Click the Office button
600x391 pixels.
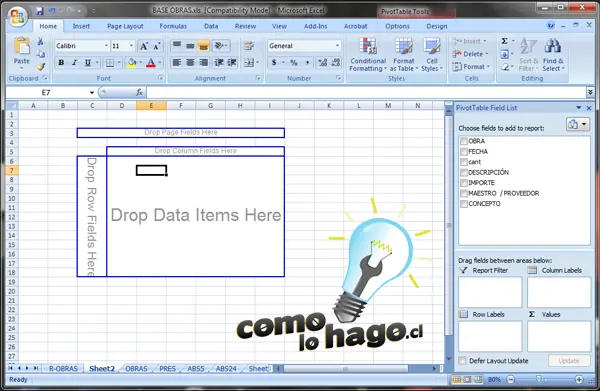point(18,16)
